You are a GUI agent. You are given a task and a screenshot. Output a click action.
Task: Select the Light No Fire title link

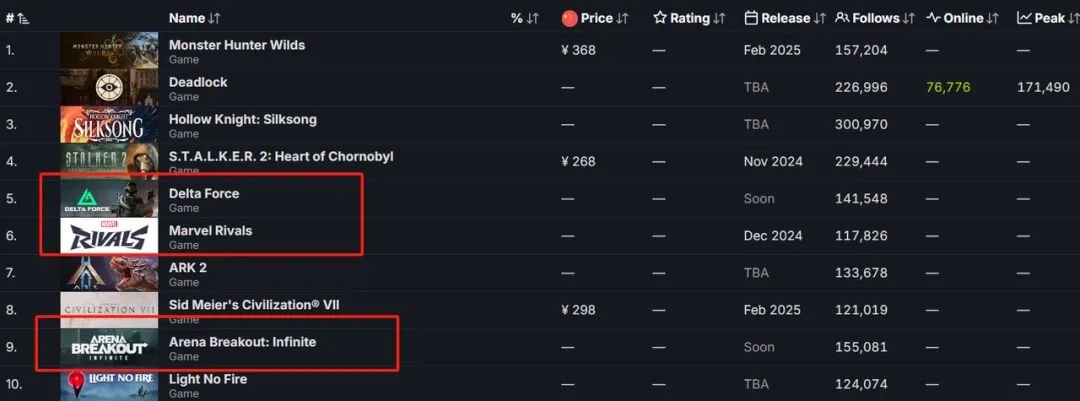[208, 379]
